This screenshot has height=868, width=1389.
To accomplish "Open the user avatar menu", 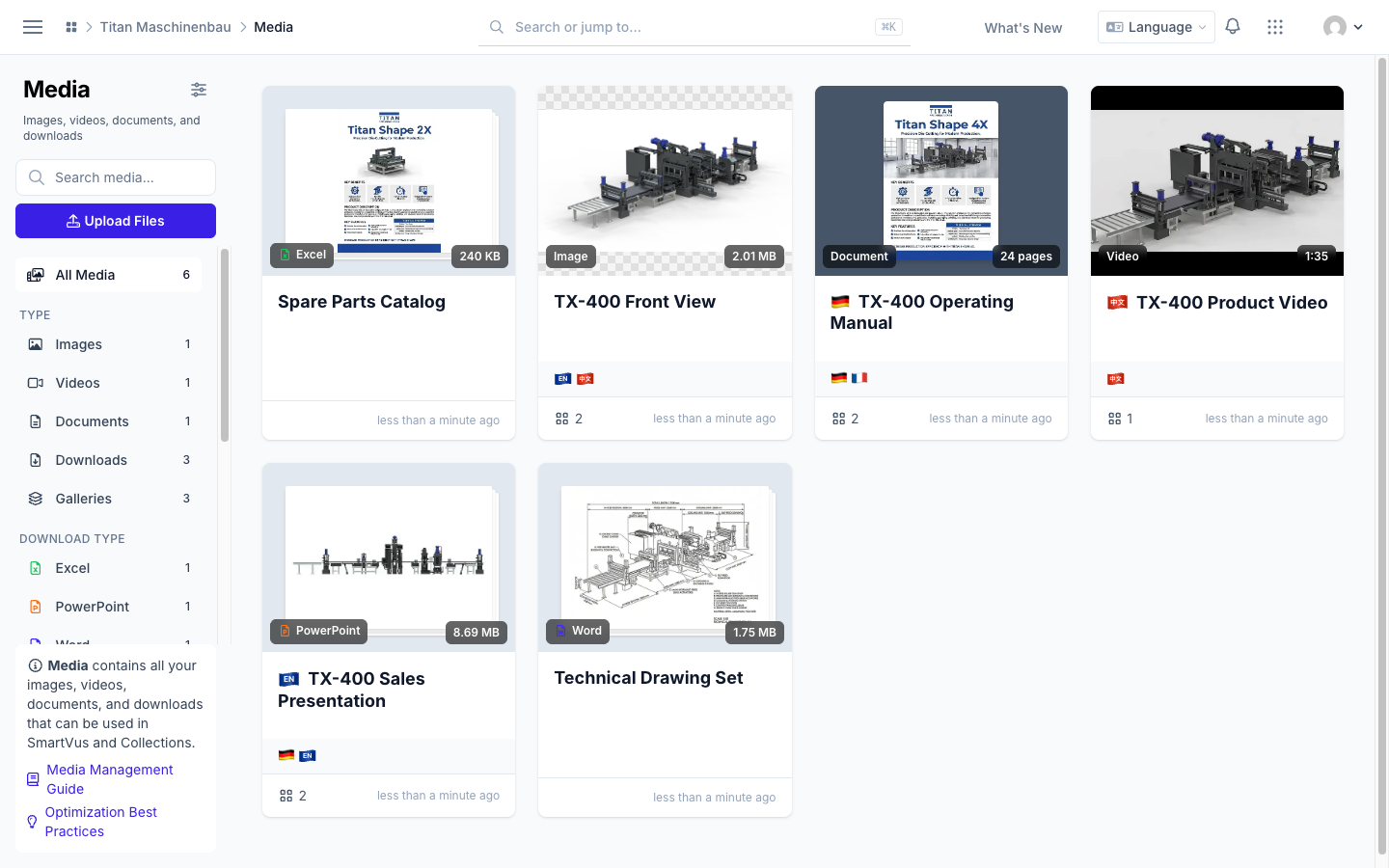I will coord(1343,27).
